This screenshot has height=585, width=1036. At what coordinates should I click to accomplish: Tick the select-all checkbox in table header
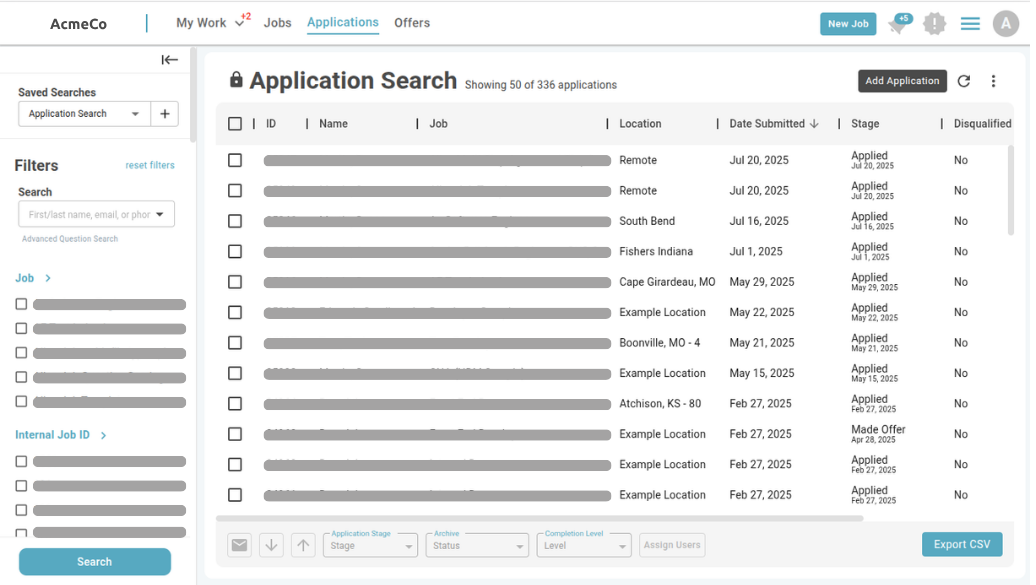235,124
